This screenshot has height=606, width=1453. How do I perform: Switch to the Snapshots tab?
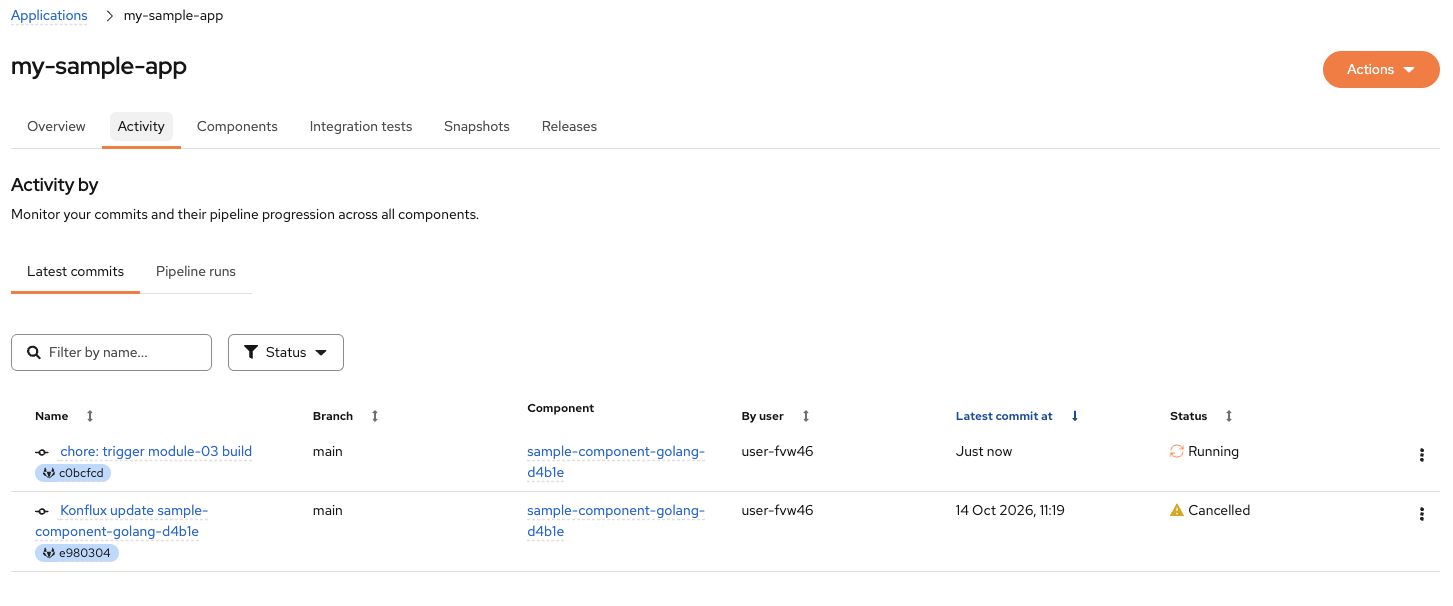(x=477, y=127)
